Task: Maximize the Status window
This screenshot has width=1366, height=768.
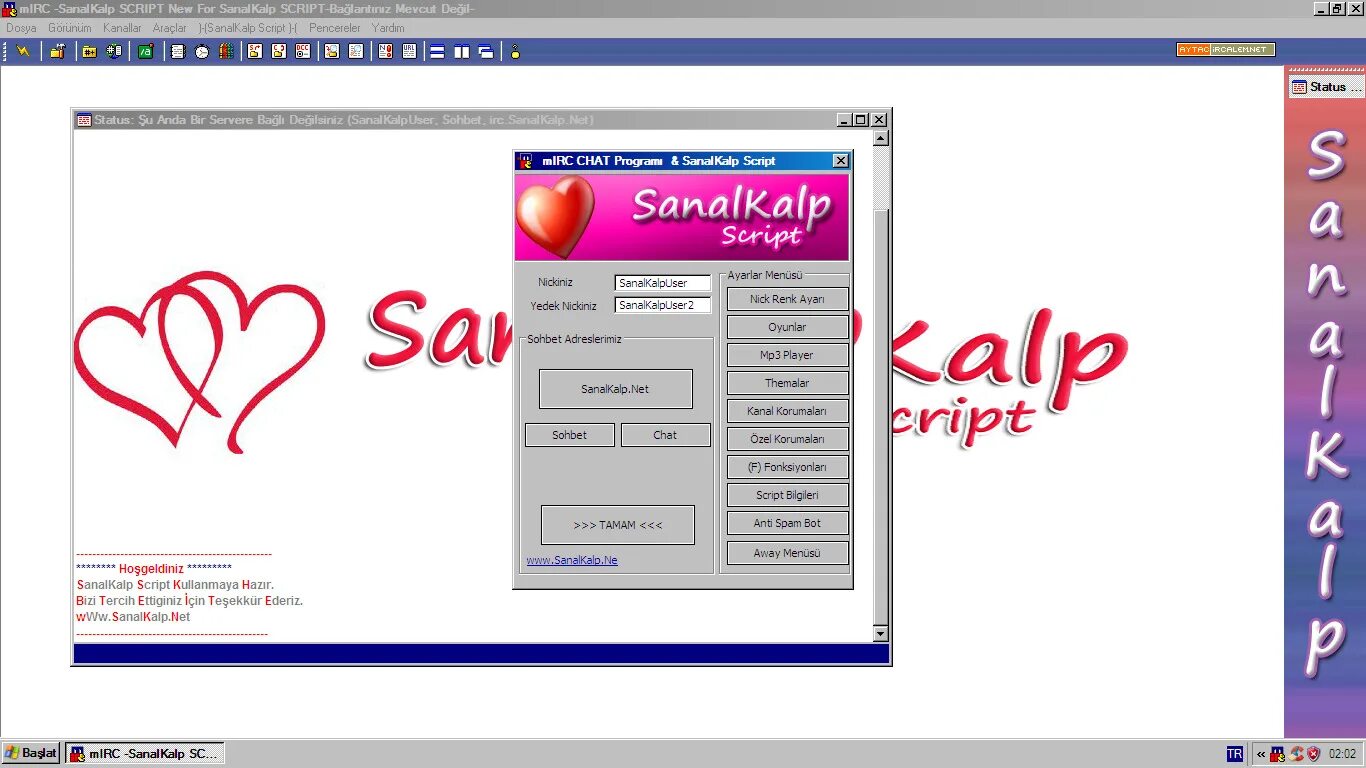Action: 861,120
